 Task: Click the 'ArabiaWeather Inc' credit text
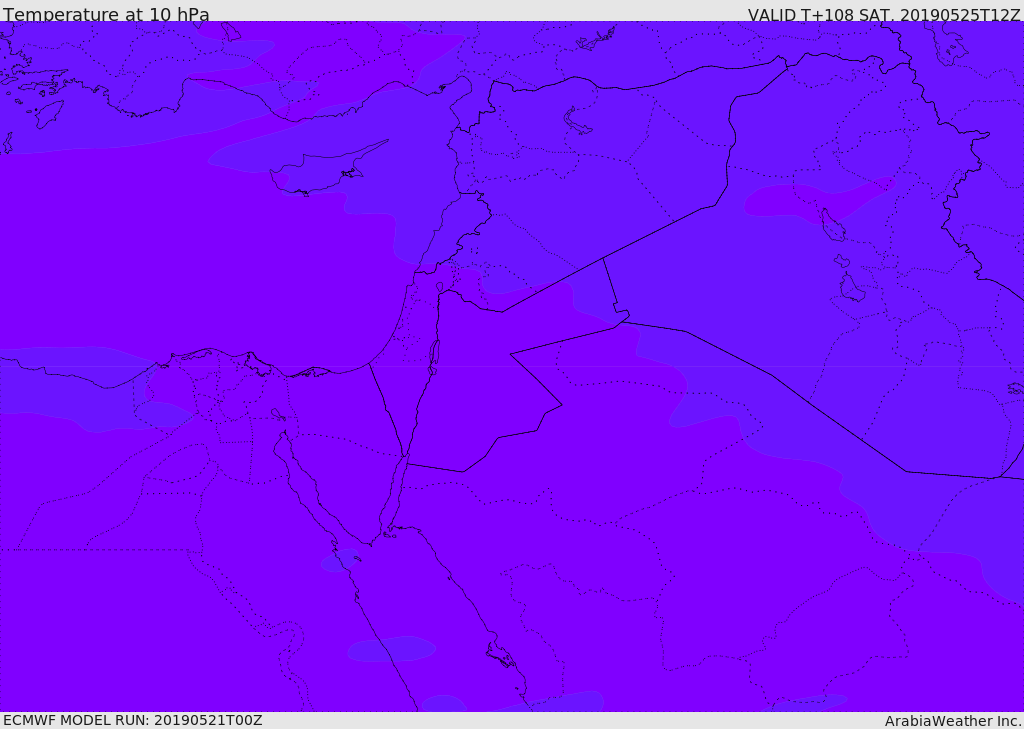click(x=952, y=721)
